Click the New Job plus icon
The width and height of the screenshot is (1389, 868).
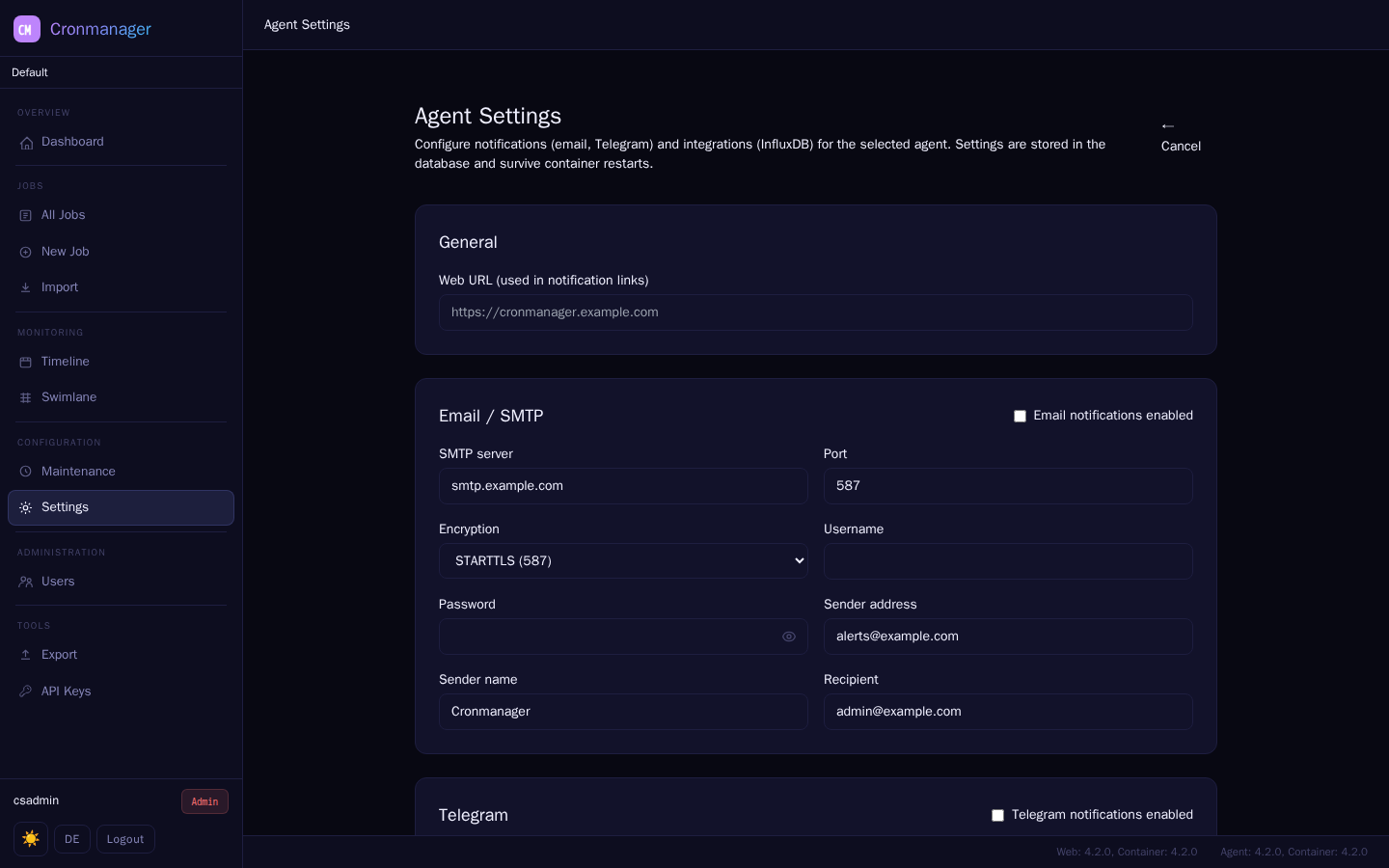coord(26,253)
